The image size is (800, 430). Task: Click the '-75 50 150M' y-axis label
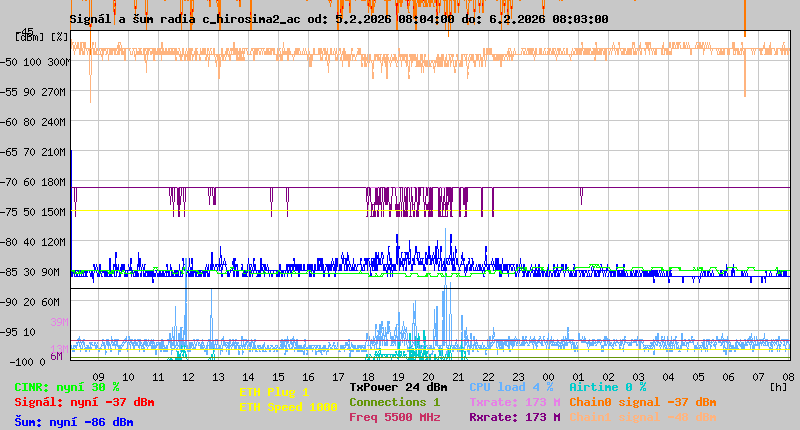point(33,212)
